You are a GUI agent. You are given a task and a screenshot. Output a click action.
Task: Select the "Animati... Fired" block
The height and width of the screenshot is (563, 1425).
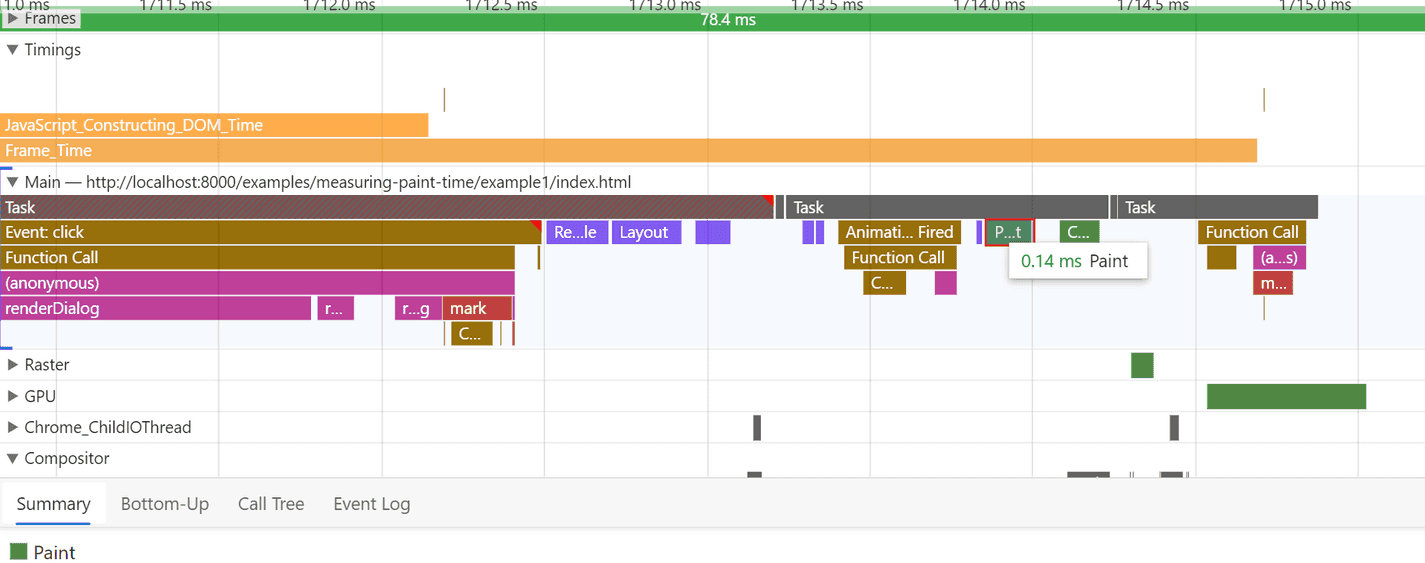(x=900, y=232)
